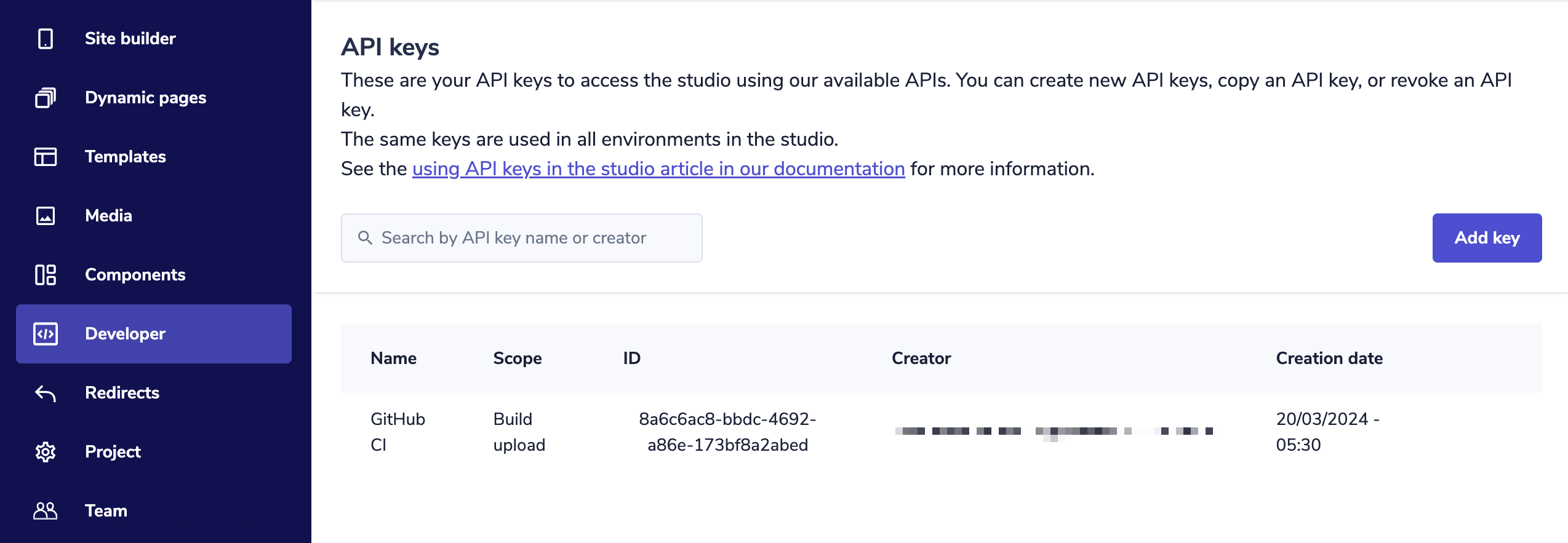This screenshot has height=543, width=1568.
Task: Click the Templates layout icon
Action: (x=45, y=157)
